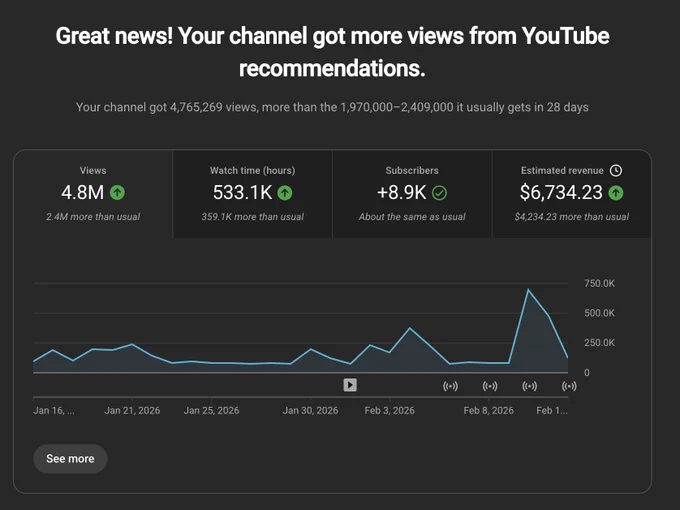Image resolution: width=680 pixels, height=510 pixels.
Task: Click the Jan 25, 2026 date label
Action: pos(211,410)
